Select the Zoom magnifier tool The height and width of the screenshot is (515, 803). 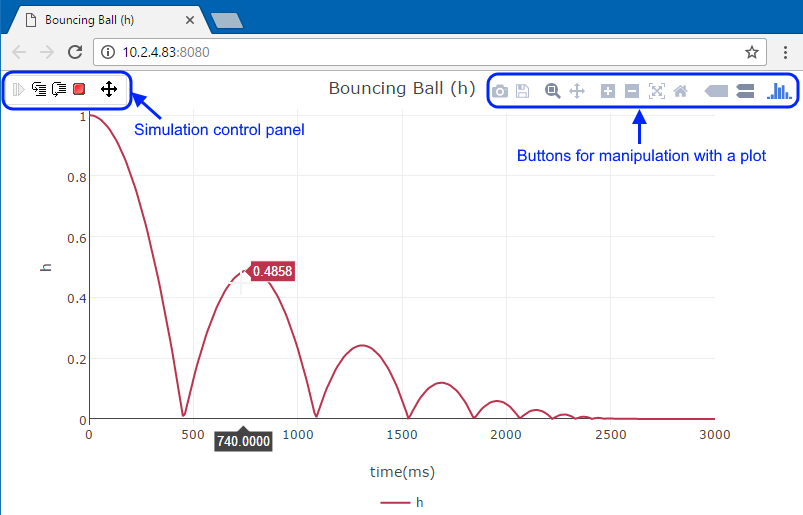pyautogui.click(x=552, y=91)
